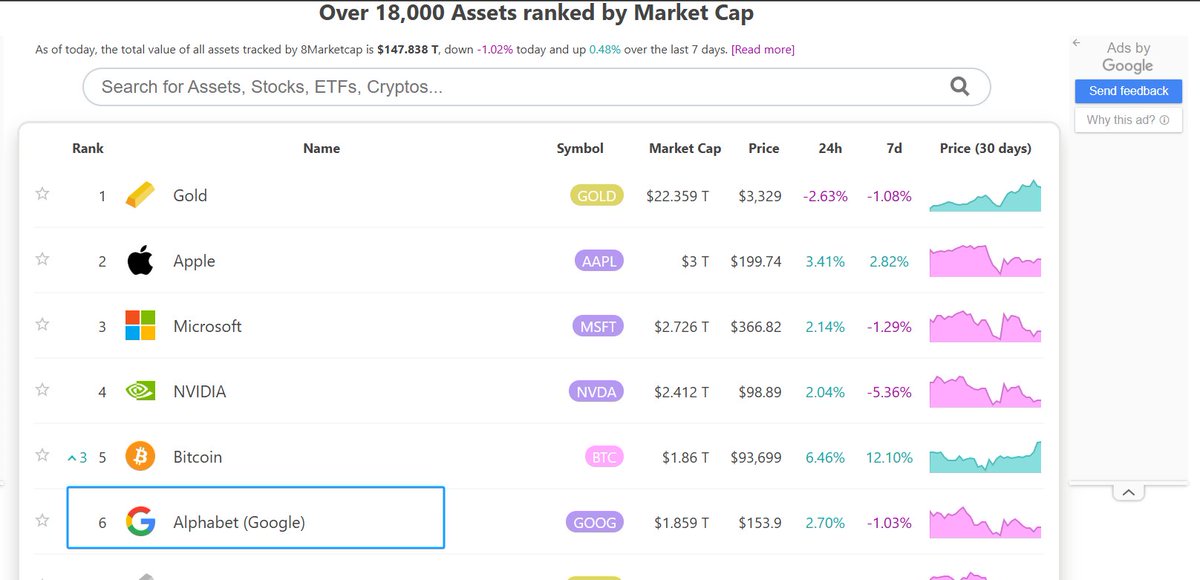Open Alphabet via the Google G logo
This screenshot has width=1200, height=580.
(139, 521)
